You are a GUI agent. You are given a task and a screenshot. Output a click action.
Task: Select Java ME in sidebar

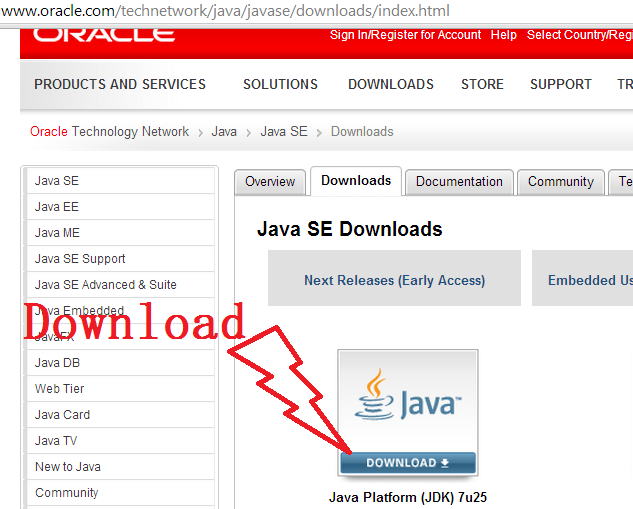pos(120,233)
